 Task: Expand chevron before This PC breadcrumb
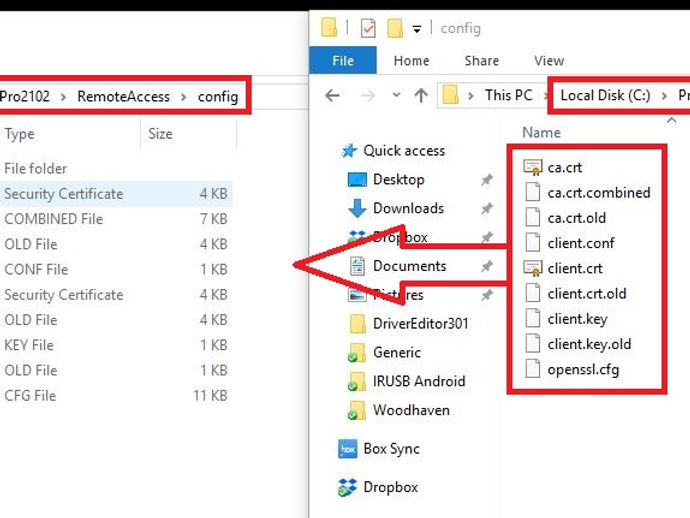coord(471,96)
